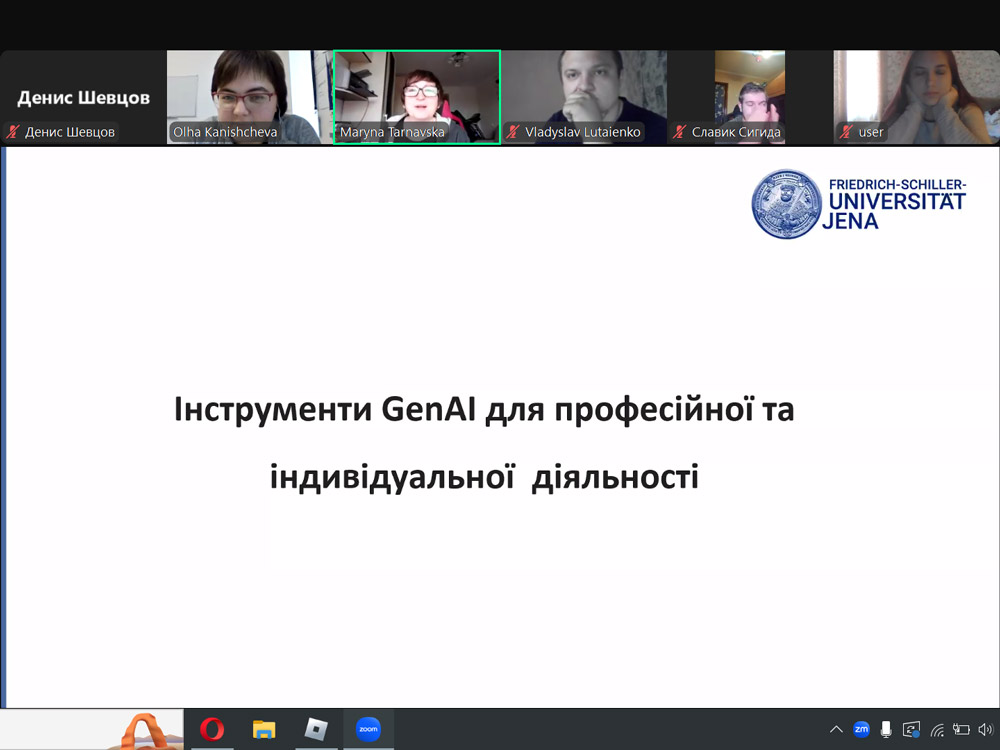Open the screen projection icon in system tray
Screen dimensions: 1000x750
click(x=913, y=729)
